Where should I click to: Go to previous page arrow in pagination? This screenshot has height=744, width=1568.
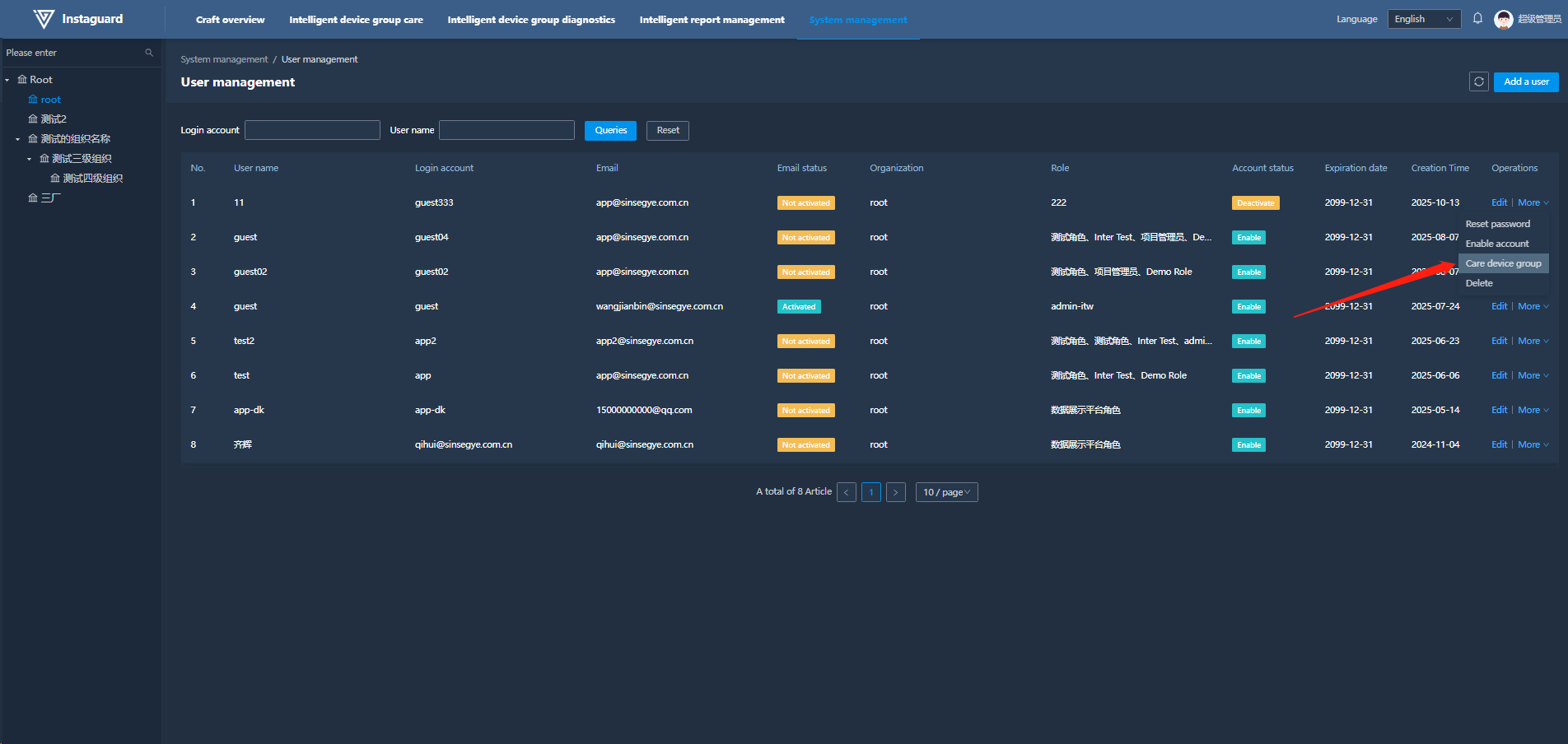(846, 492)
